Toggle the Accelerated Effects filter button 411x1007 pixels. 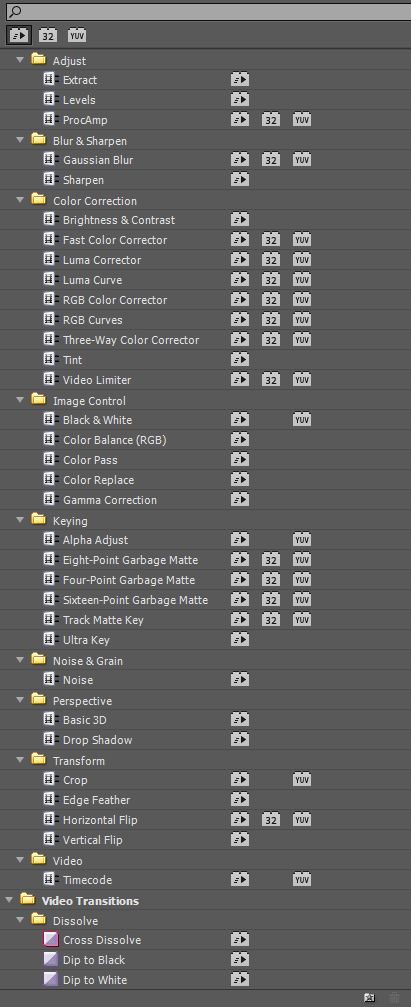19,35
